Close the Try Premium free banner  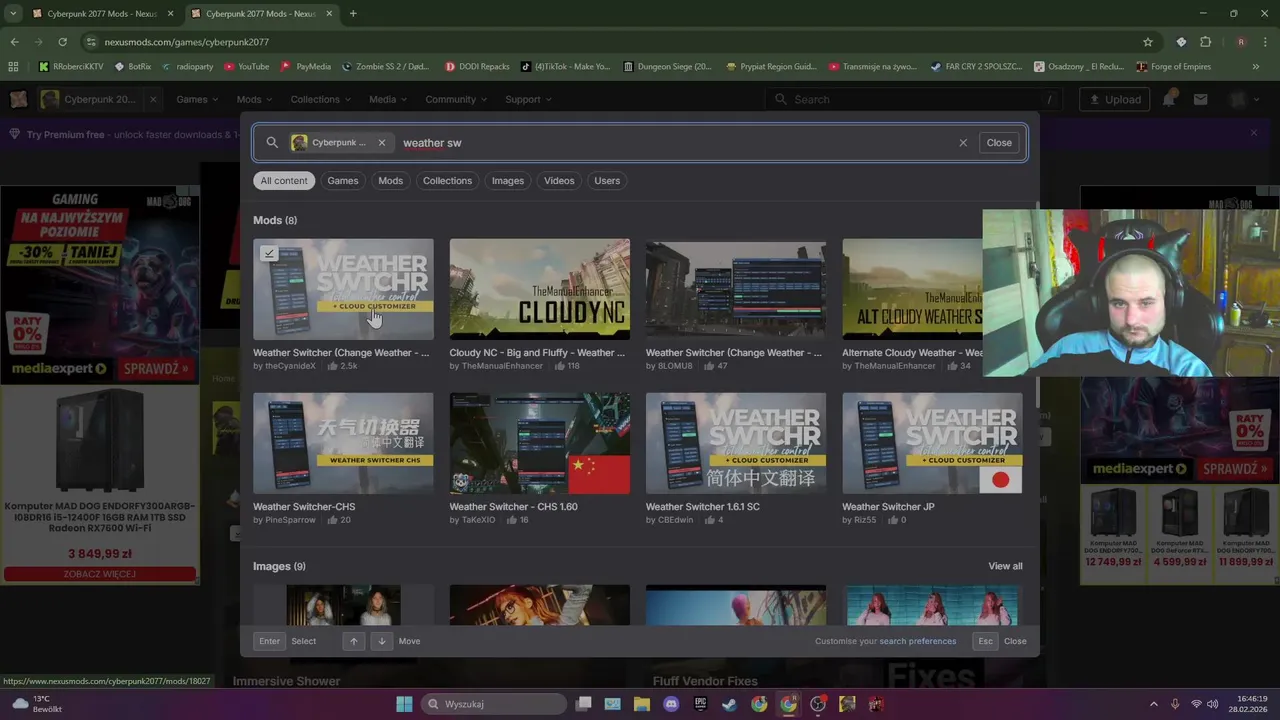click(x=1253, y=133)
